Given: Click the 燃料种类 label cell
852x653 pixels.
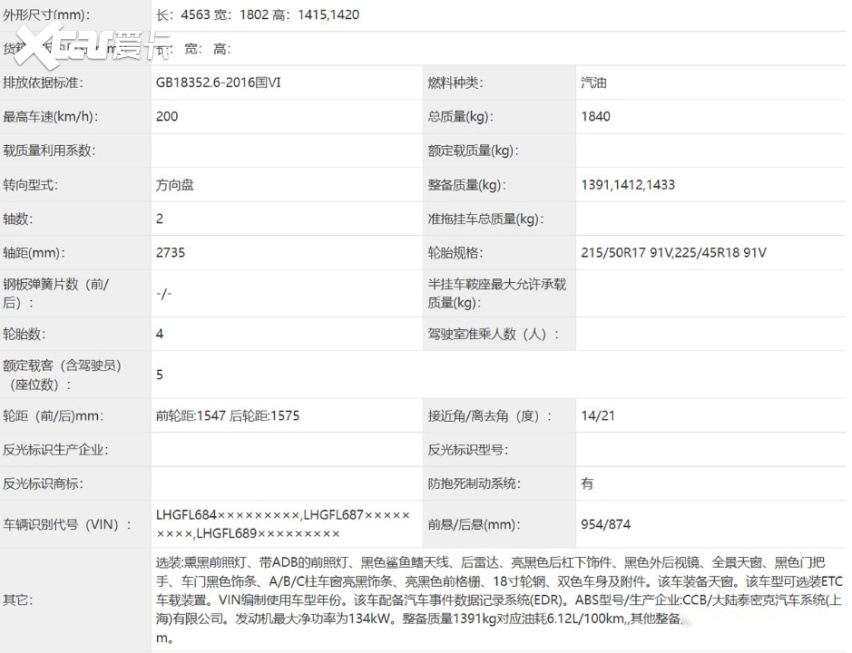Looking at the screenshot, I should [462, 83].
